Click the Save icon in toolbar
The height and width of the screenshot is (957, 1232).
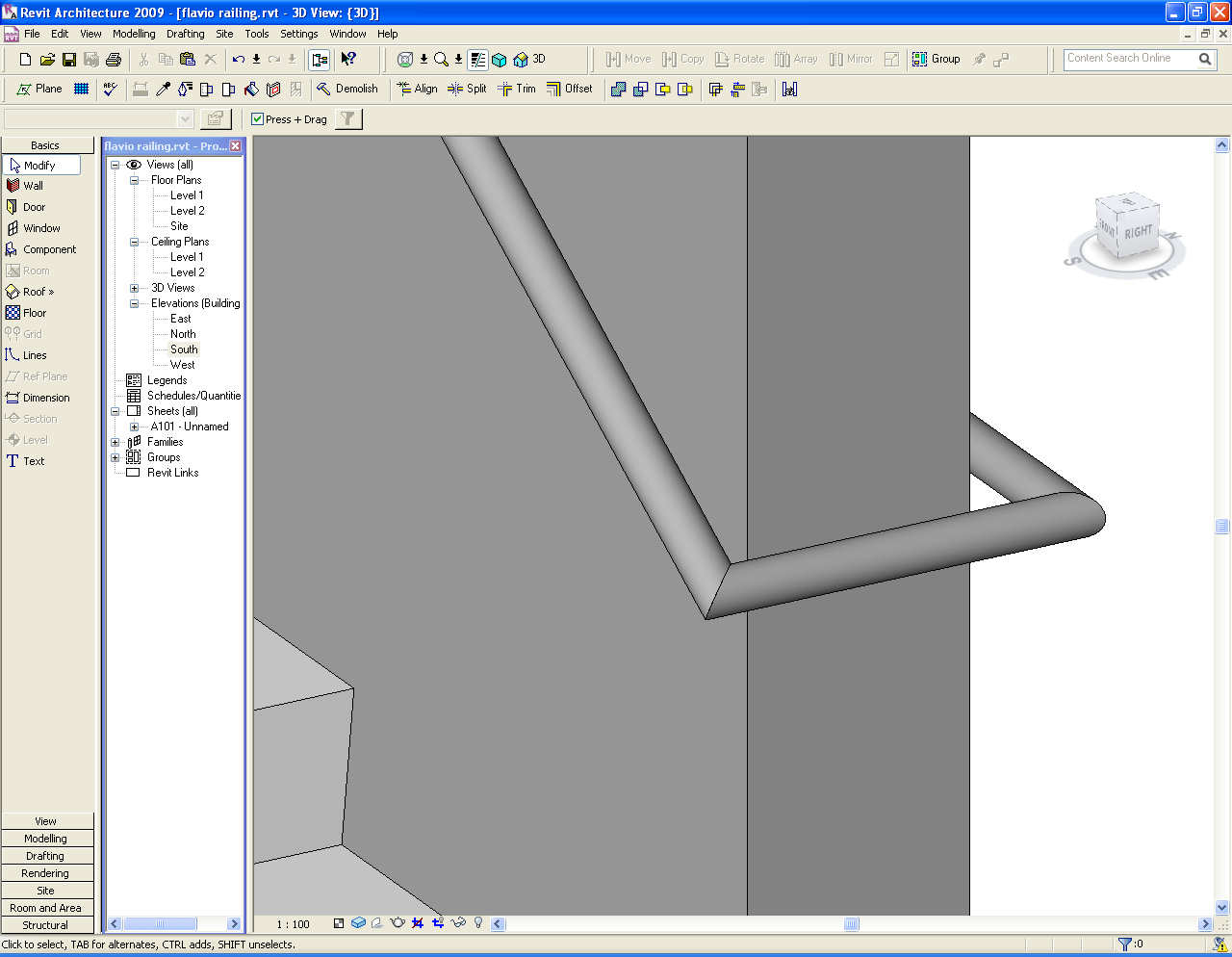69,60
